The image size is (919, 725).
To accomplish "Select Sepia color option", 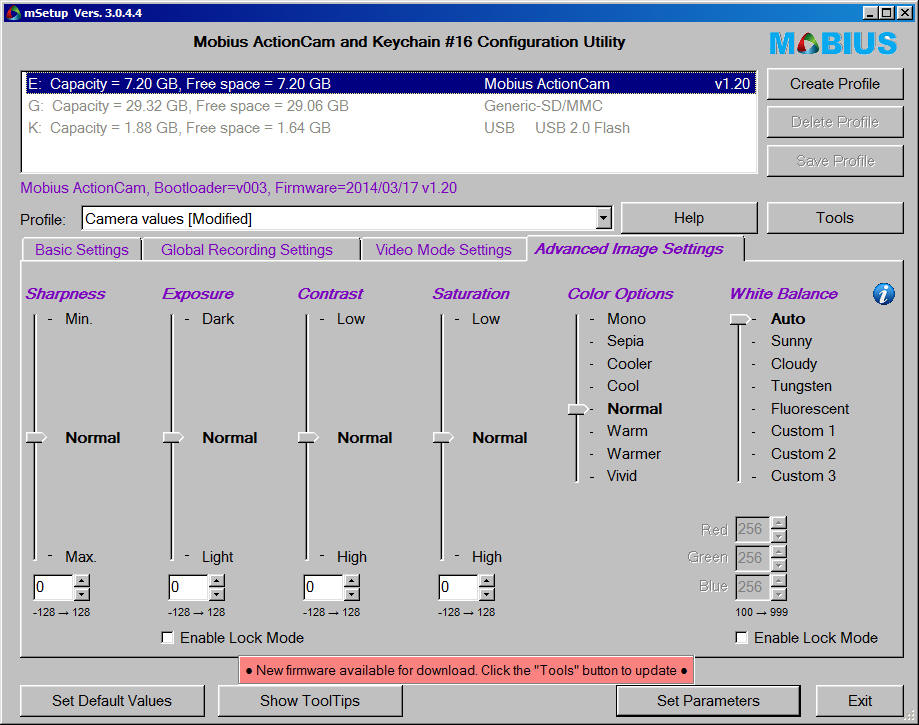I will click(625, 341).
